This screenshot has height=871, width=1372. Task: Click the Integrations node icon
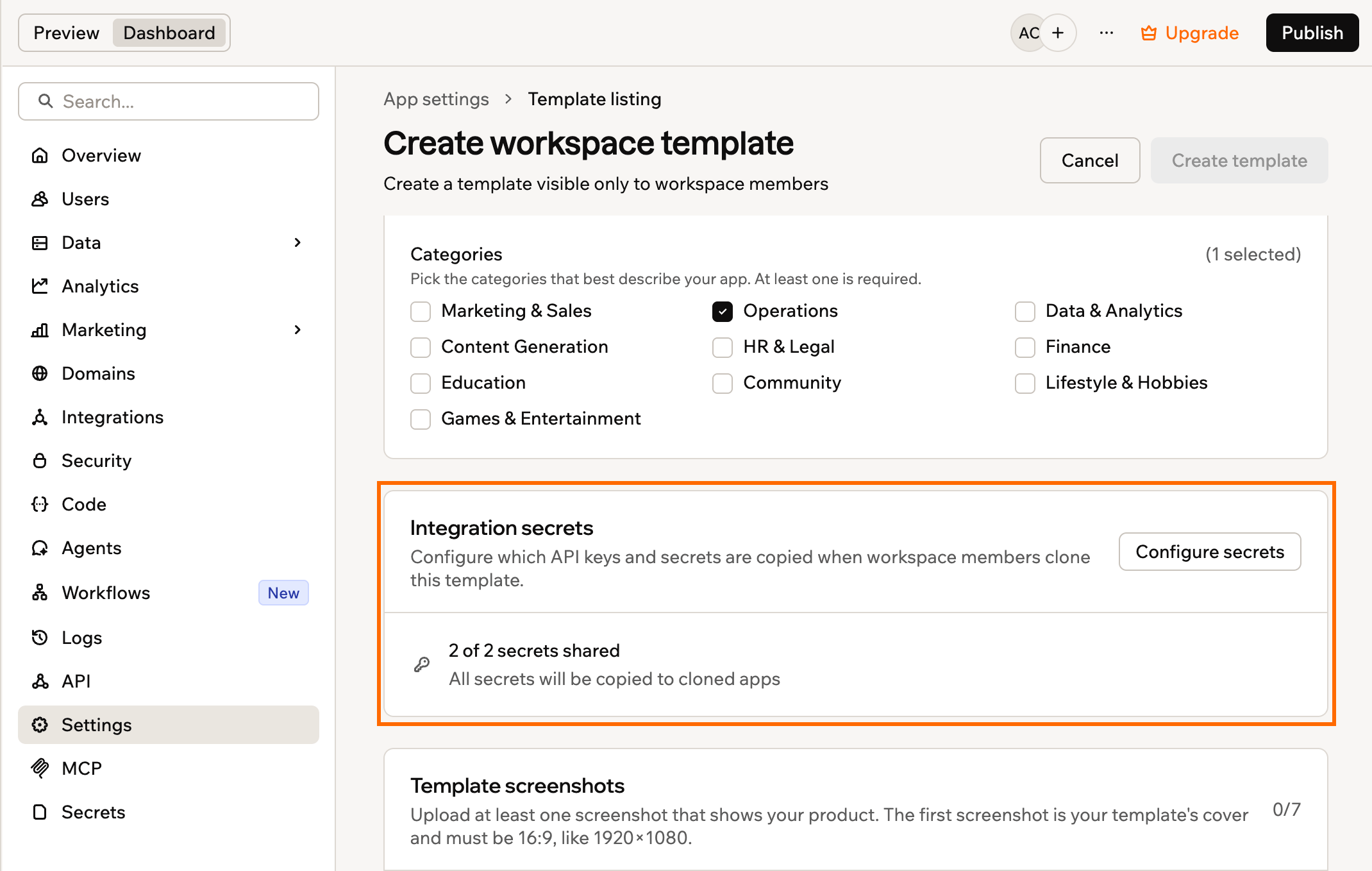point(40,417)
